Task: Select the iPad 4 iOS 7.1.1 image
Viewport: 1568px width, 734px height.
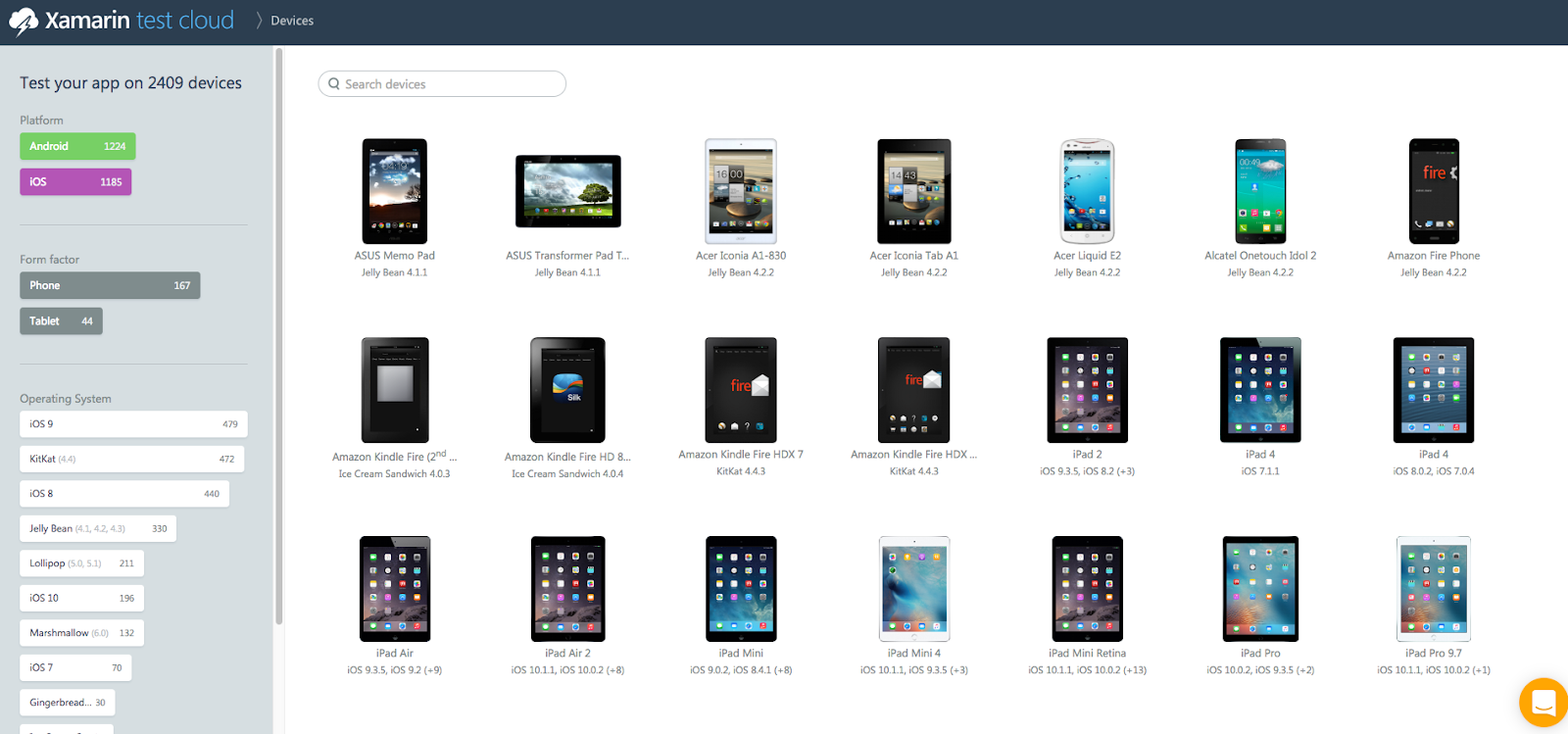Action: pos(1260,390)
